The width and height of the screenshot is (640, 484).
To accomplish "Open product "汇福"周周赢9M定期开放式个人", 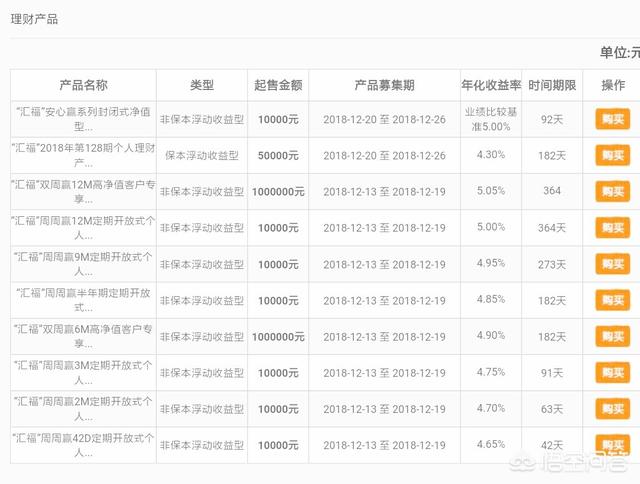I will tap(83, 264).
